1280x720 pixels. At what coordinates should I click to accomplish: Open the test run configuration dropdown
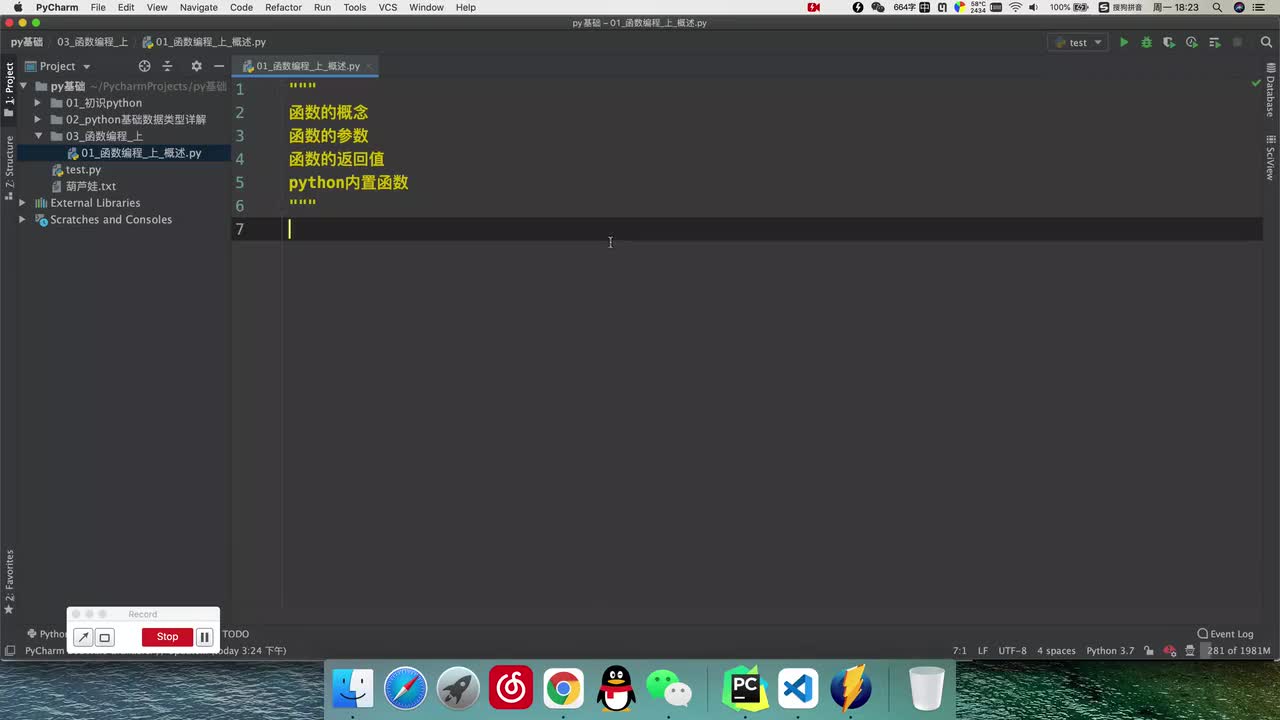(1077, 42)
